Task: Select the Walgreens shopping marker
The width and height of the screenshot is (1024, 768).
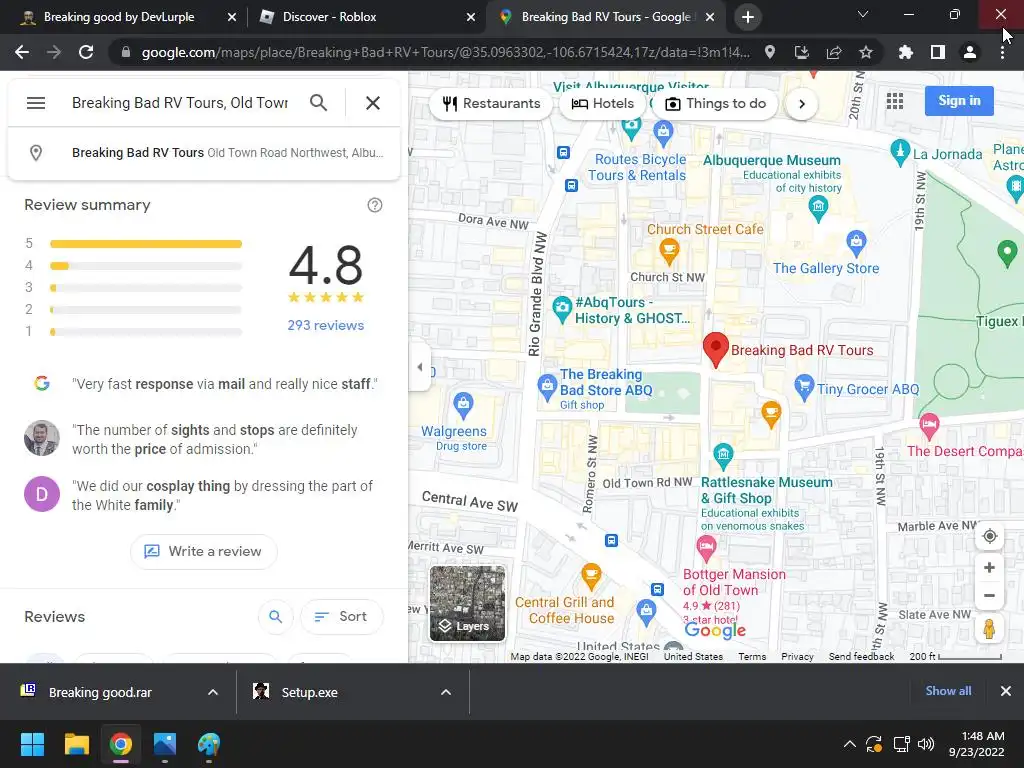Action: coord(463,406)
